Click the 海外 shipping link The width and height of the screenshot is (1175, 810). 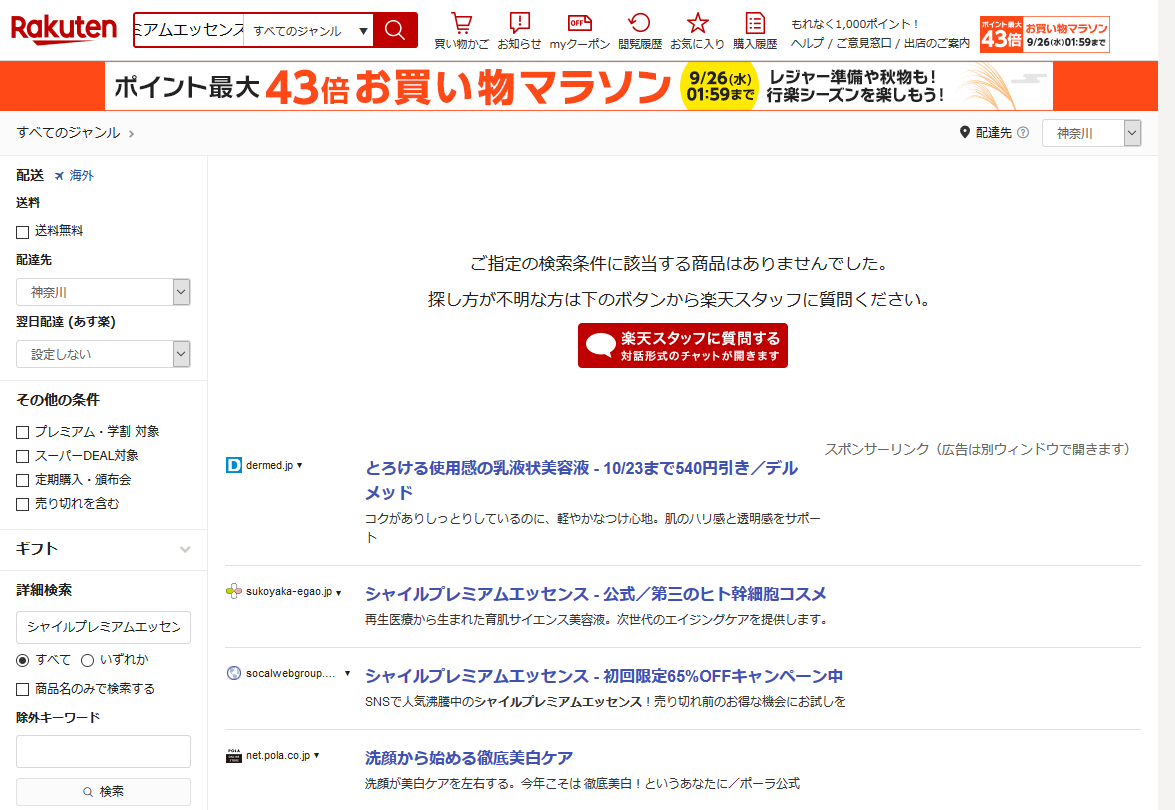tap(82, 175)
